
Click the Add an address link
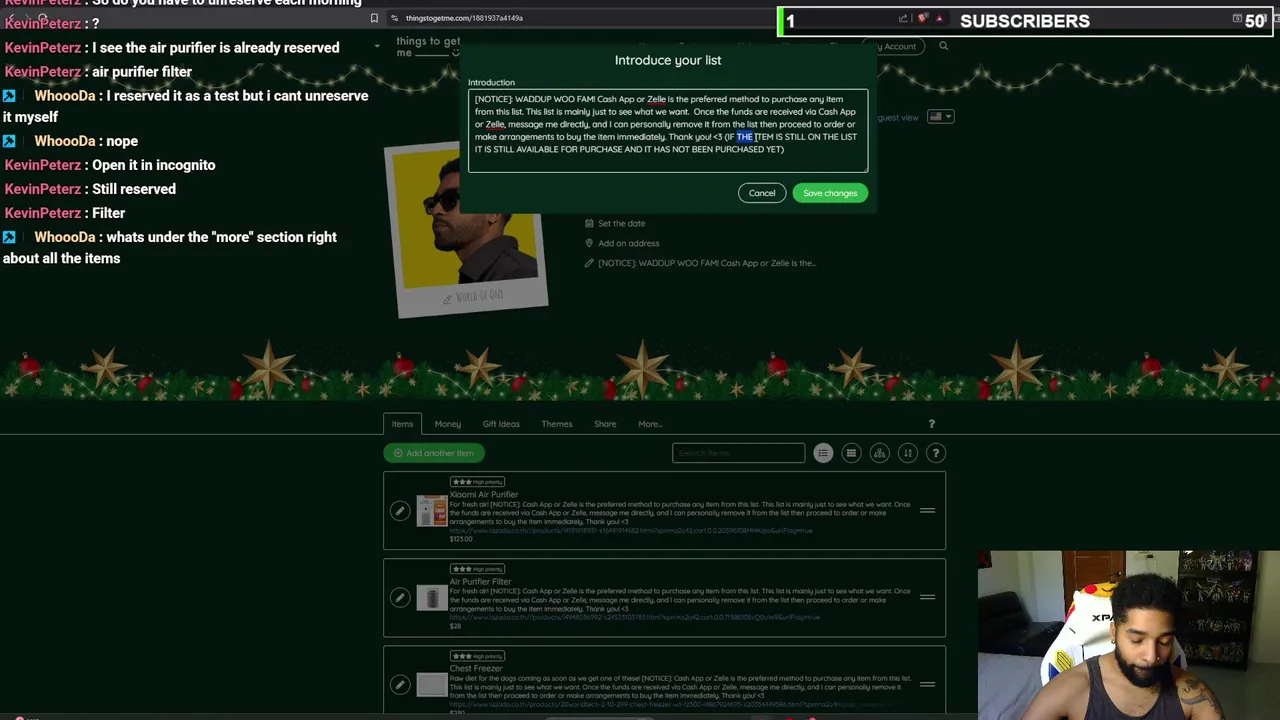click(628, 243)
